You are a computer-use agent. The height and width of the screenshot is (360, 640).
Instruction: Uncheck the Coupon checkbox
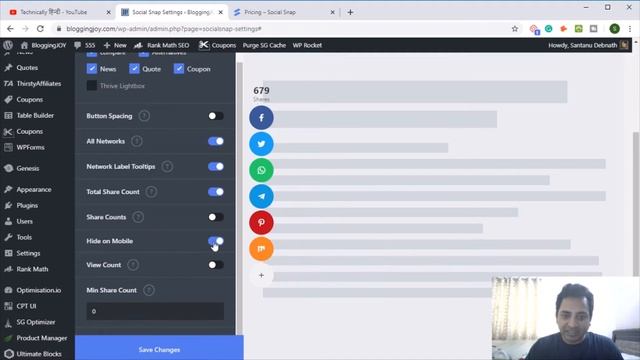coord(178,69)
